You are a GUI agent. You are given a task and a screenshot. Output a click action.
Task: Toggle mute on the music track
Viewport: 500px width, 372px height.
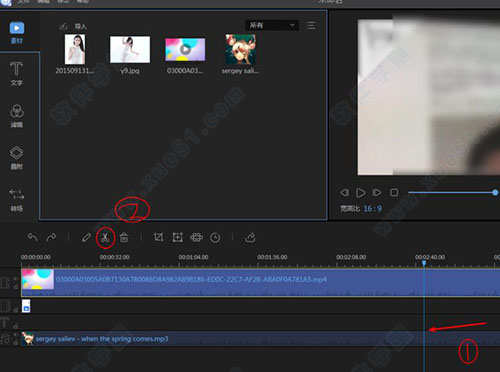pyautogui.click(x=15, y=335)
